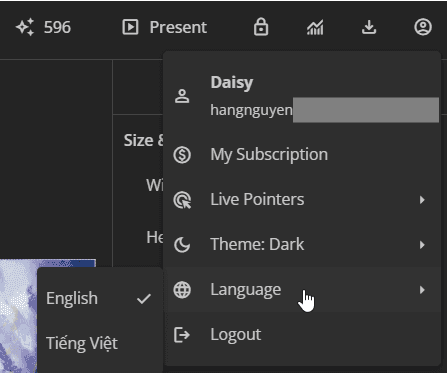Click the moon theme icon
The width and height of the screenshot is (447, 373).
(182, 245)
